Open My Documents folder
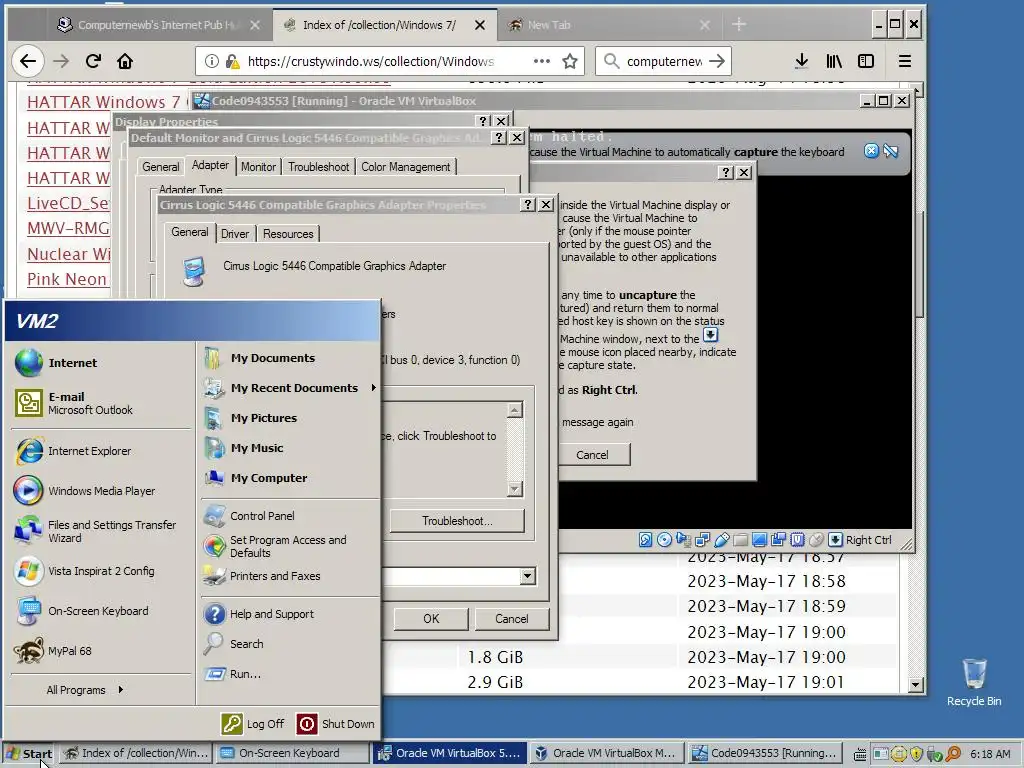Image resolution: width=1024 pixels, height=768 pixels. pyautogui.click(x=289, y=358)
